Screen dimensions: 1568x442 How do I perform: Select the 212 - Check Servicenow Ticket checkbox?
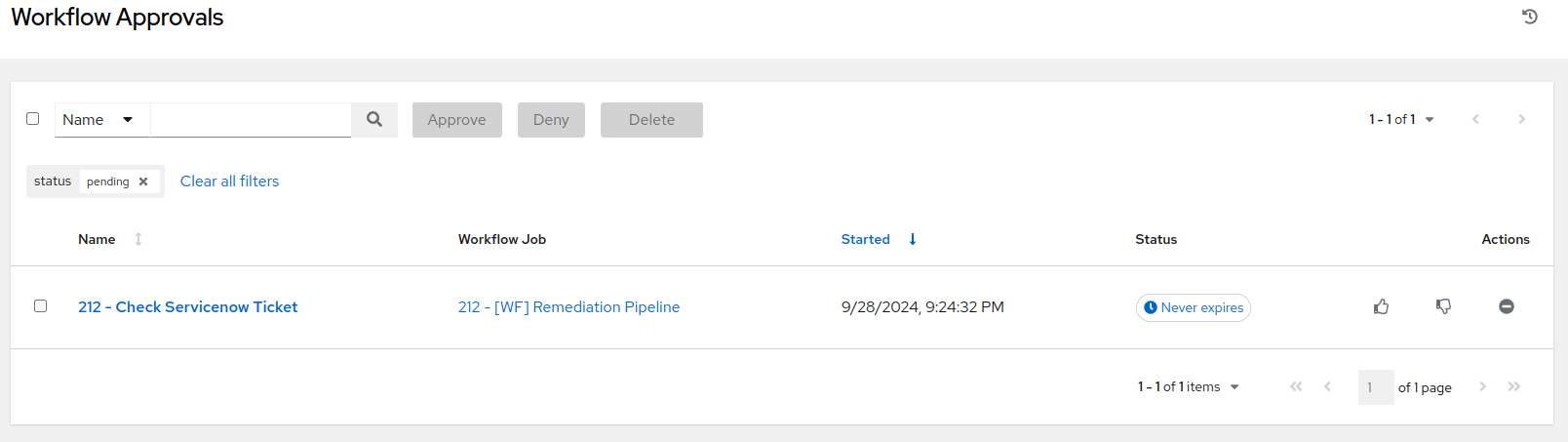pos(41,306)
